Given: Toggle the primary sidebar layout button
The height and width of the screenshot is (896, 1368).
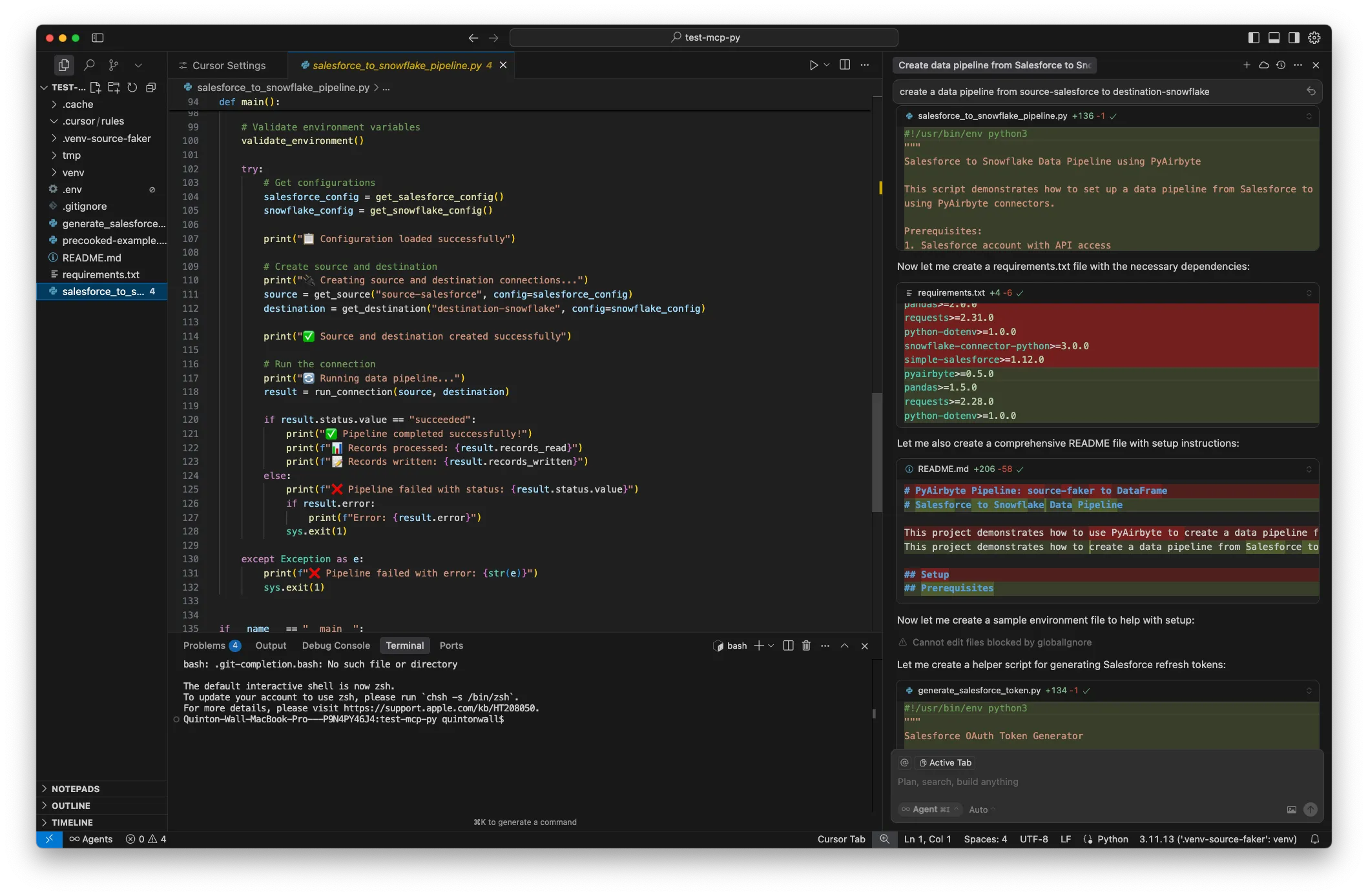Looking at the screenshot, I should click(1254, 38).
